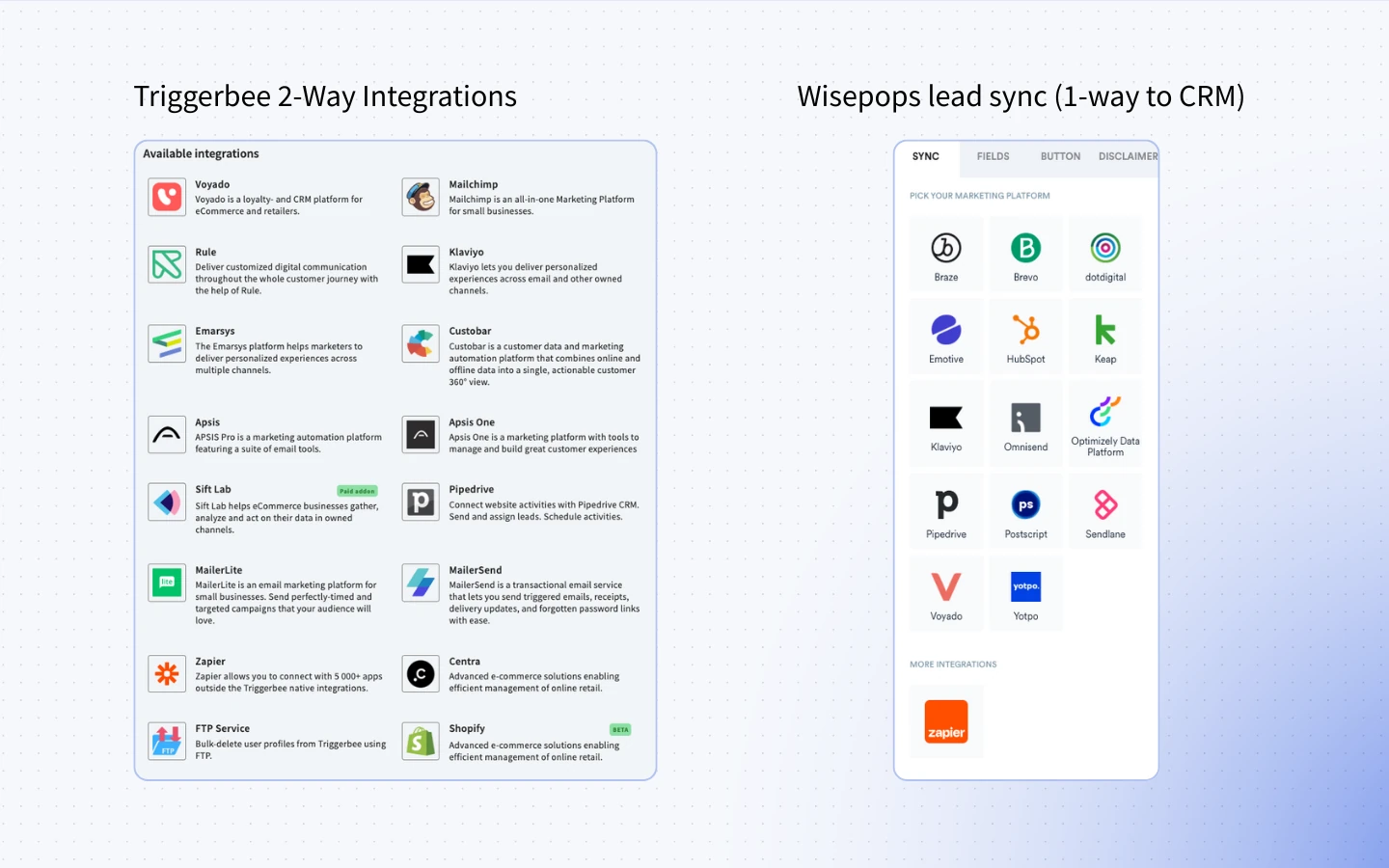Select the Apsis One dark icon
The width and height of the screenshot is (1389, 868).
[x=421, y=435]
